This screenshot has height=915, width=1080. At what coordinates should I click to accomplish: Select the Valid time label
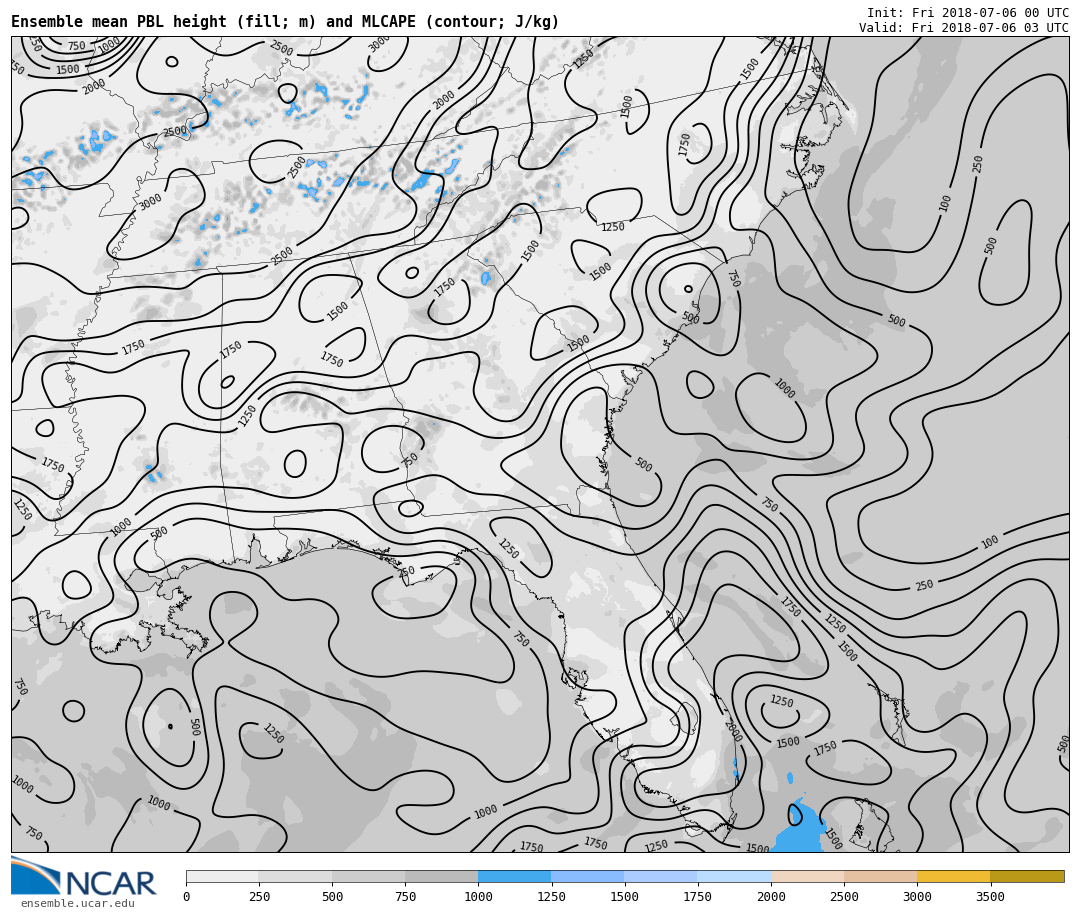click(x=963, y=28)
